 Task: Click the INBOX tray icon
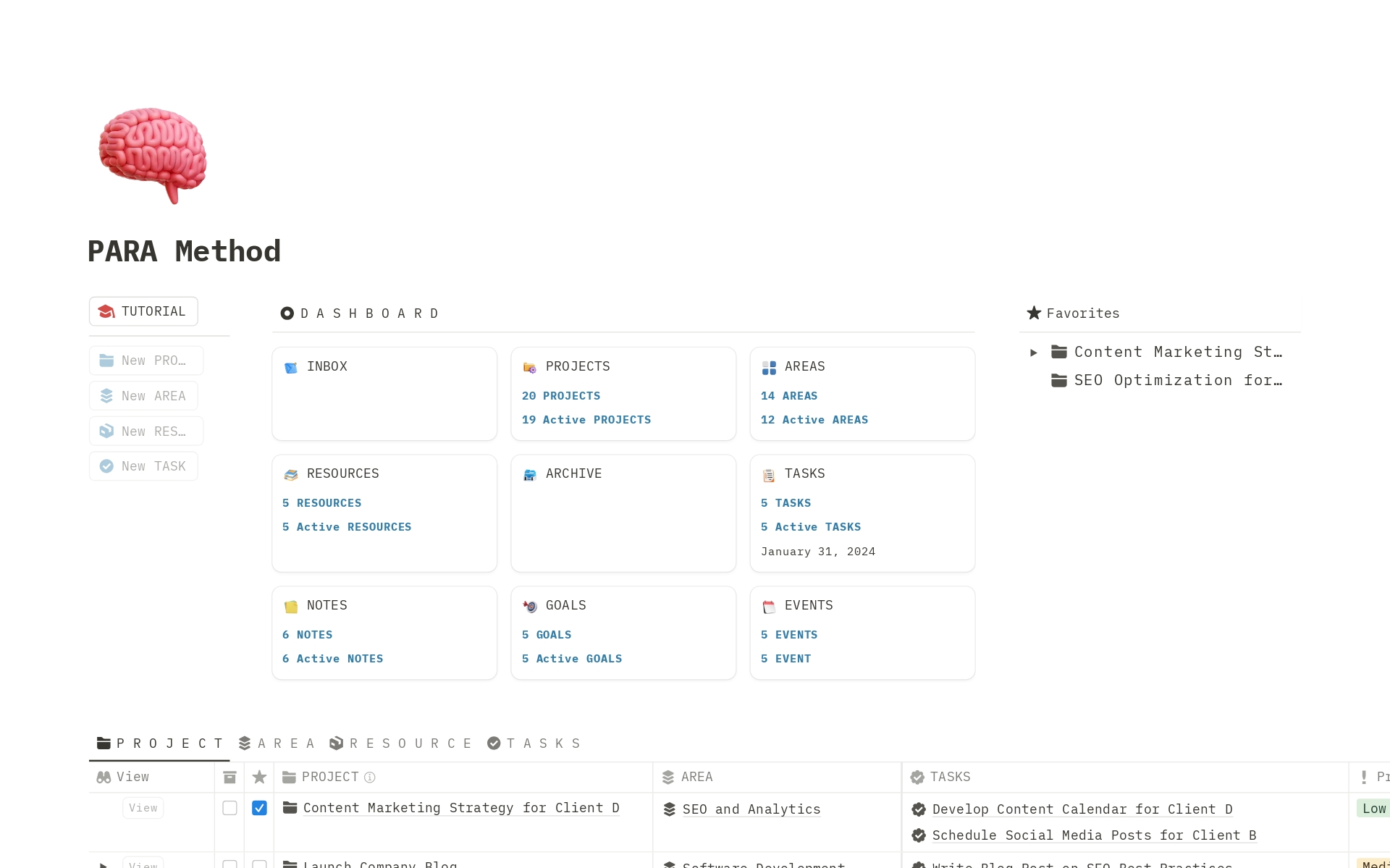(x=291, y=367)
